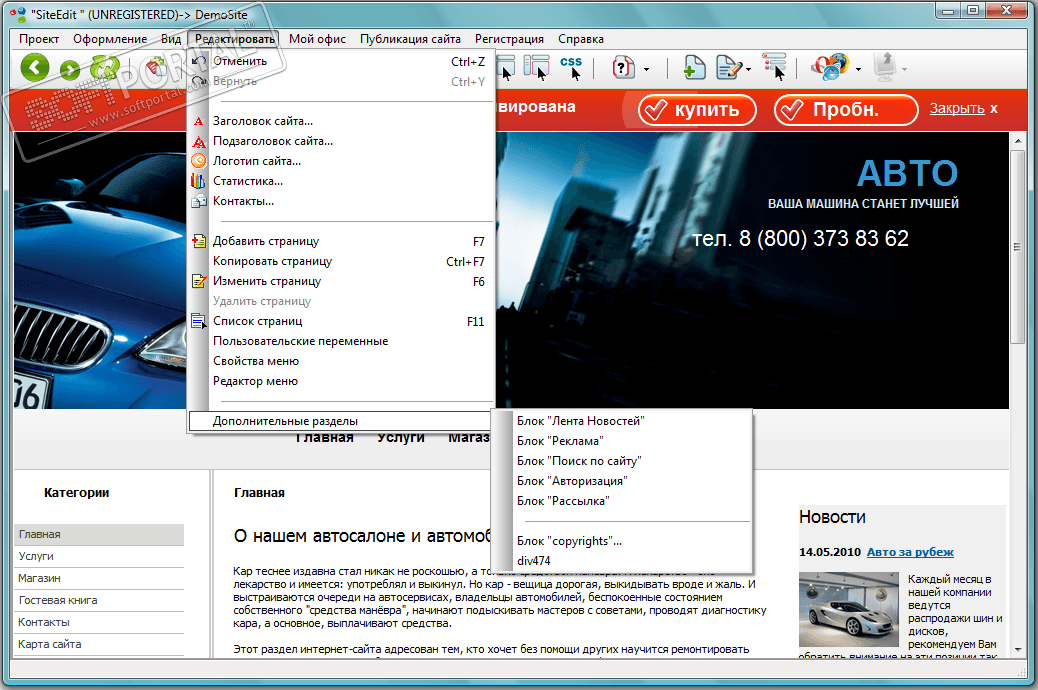This screenshot has width=1038, height=690.
Task: Select Отменить in the edit menu
Action: tap(341, 61)
